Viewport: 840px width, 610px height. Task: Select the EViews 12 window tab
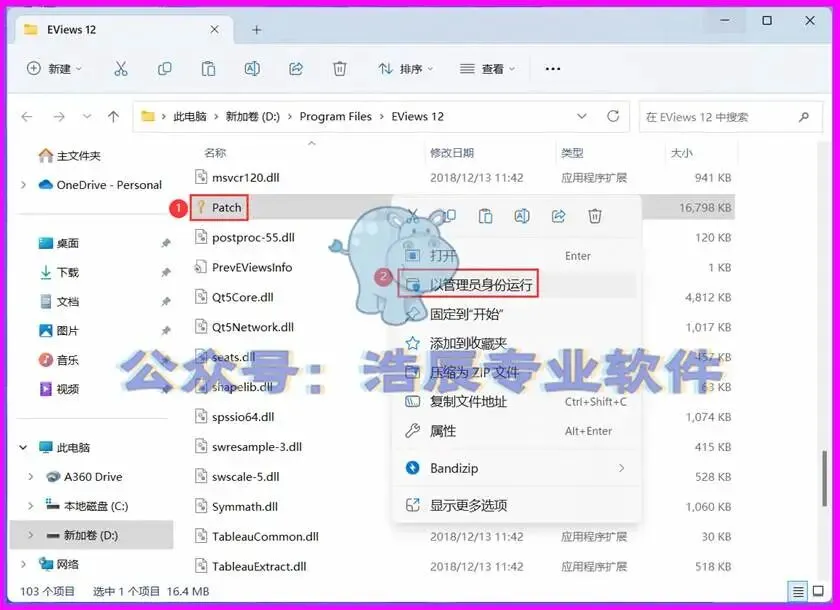click(124, 29)
